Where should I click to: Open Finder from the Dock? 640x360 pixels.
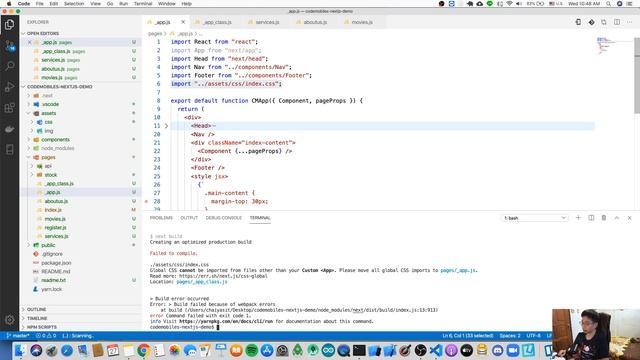pyautogui.click(x=20, y=351)
